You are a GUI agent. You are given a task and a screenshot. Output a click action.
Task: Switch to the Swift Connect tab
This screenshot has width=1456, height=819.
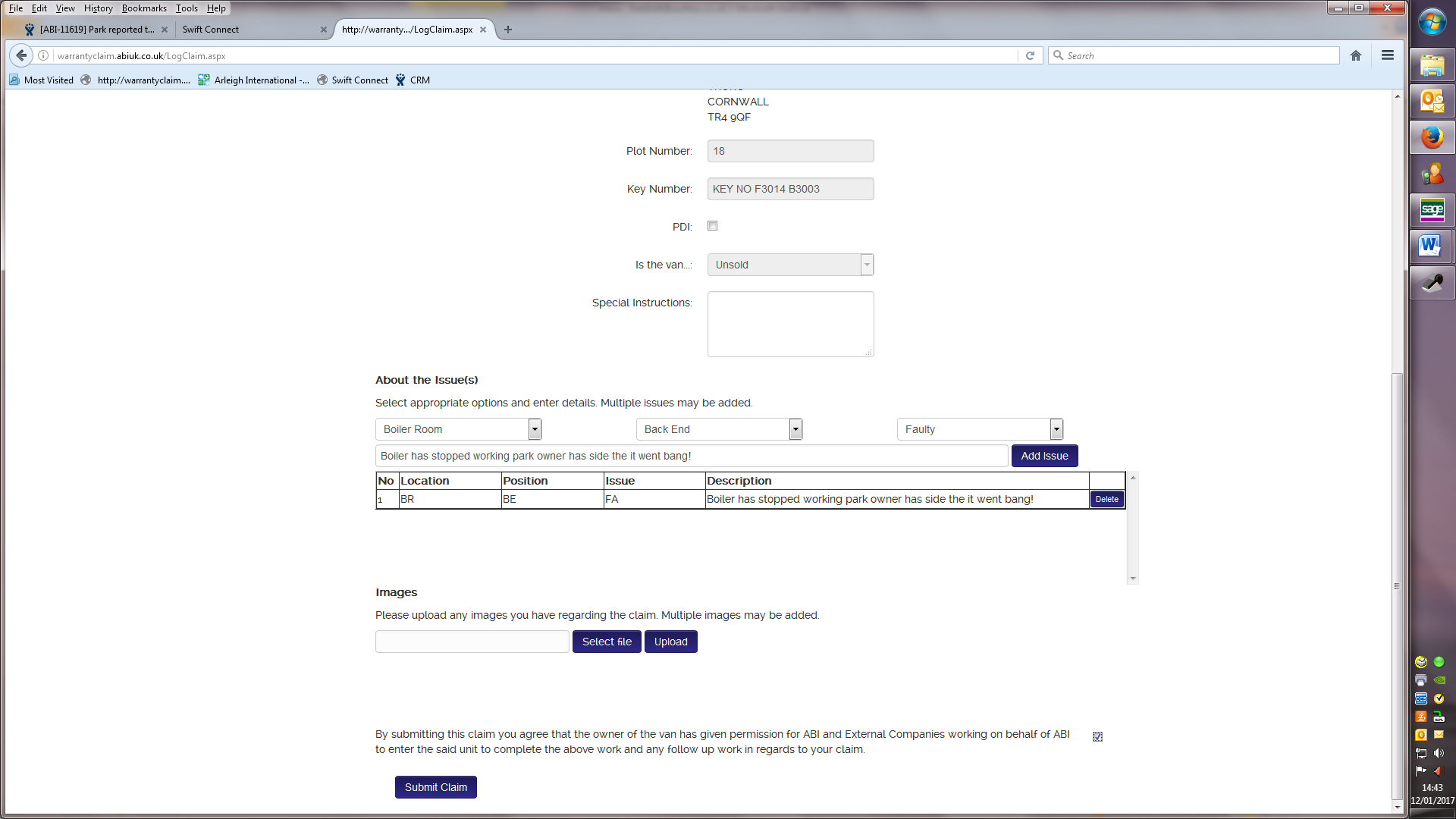coord(250,30)
